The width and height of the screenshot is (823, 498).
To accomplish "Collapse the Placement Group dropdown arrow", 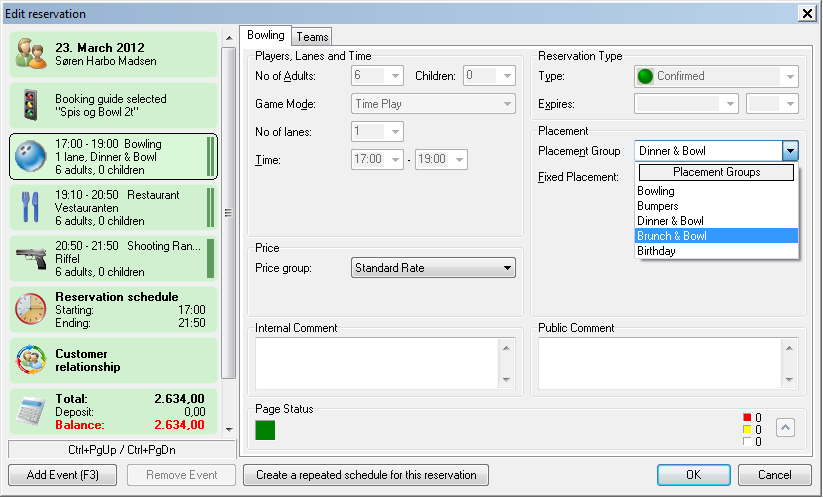I will tap(790, 151).
